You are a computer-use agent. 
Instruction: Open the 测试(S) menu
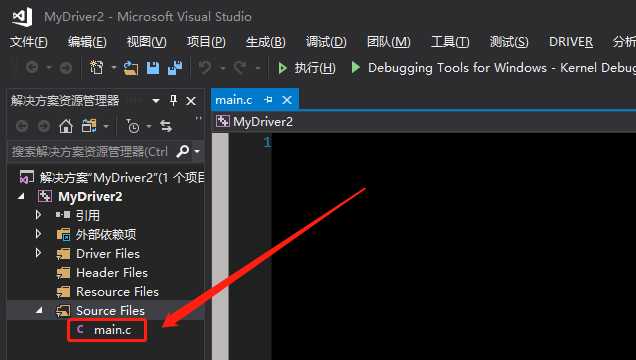point(509,42)
